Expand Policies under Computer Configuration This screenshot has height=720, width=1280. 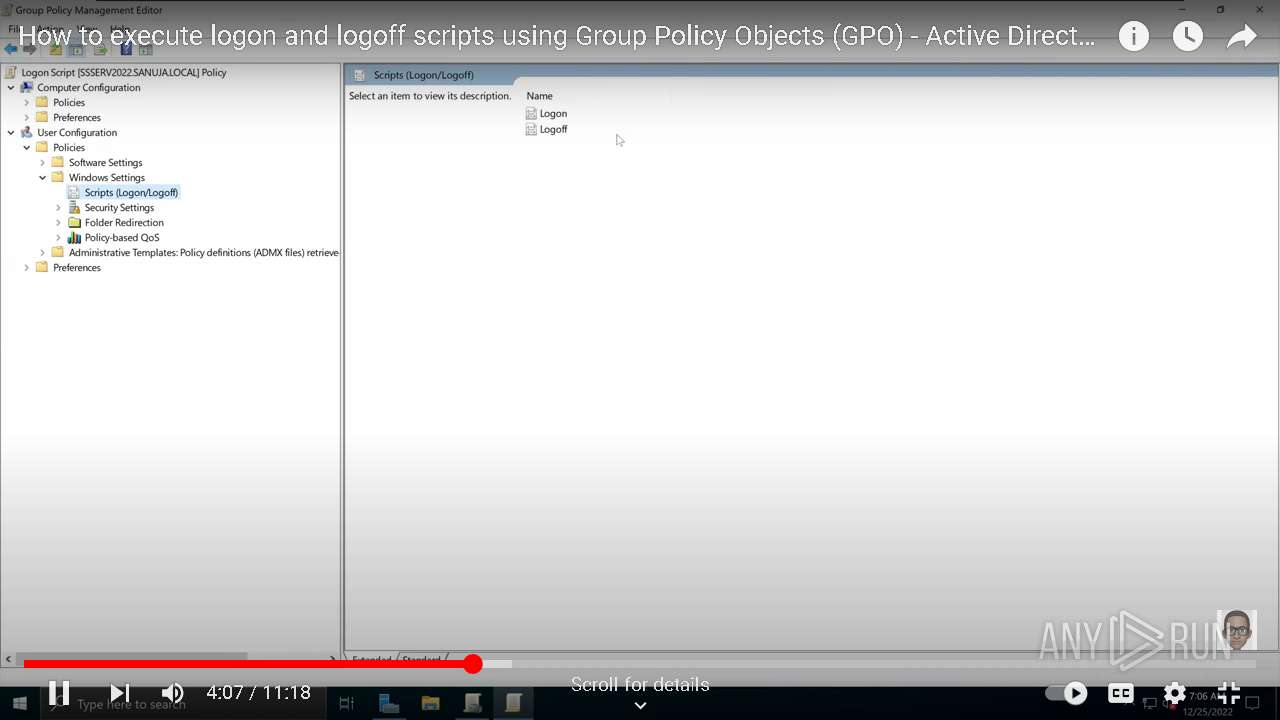tap(27, 102)
